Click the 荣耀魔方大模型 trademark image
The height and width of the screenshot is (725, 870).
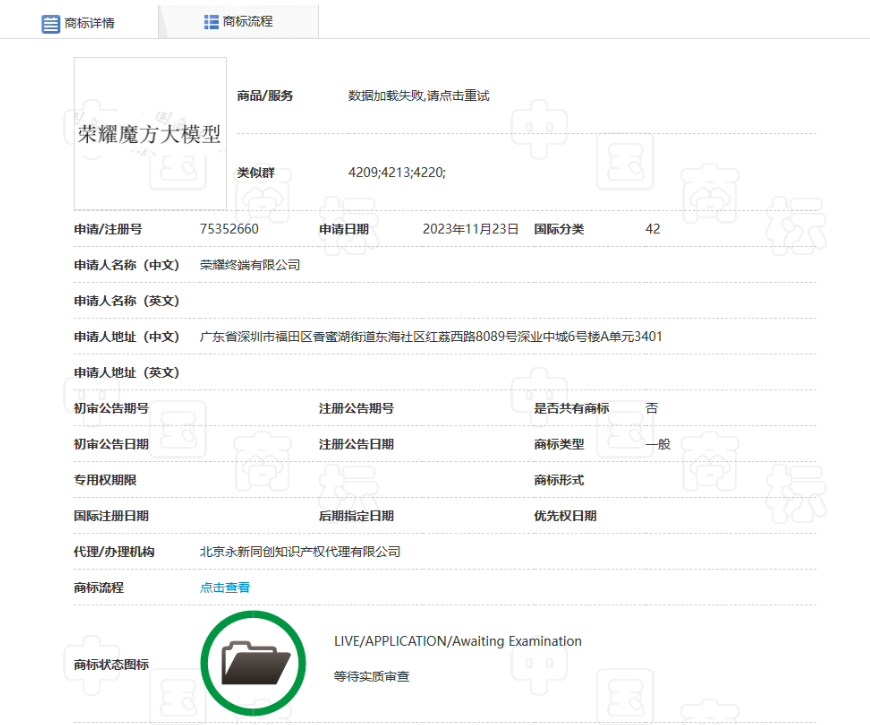coord(150,133)
